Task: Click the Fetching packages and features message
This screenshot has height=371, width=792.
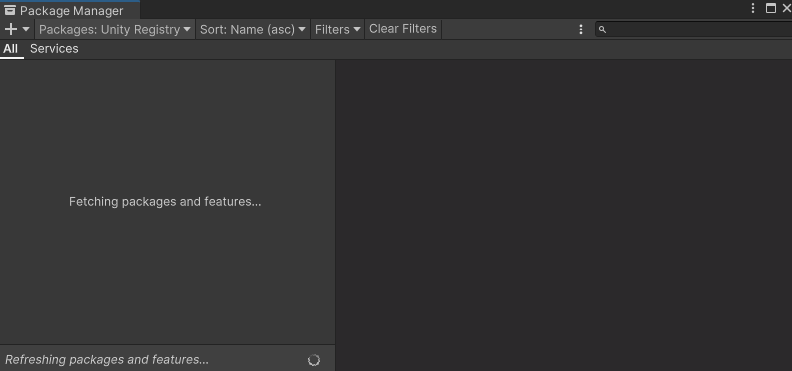Action: point(165,202)
